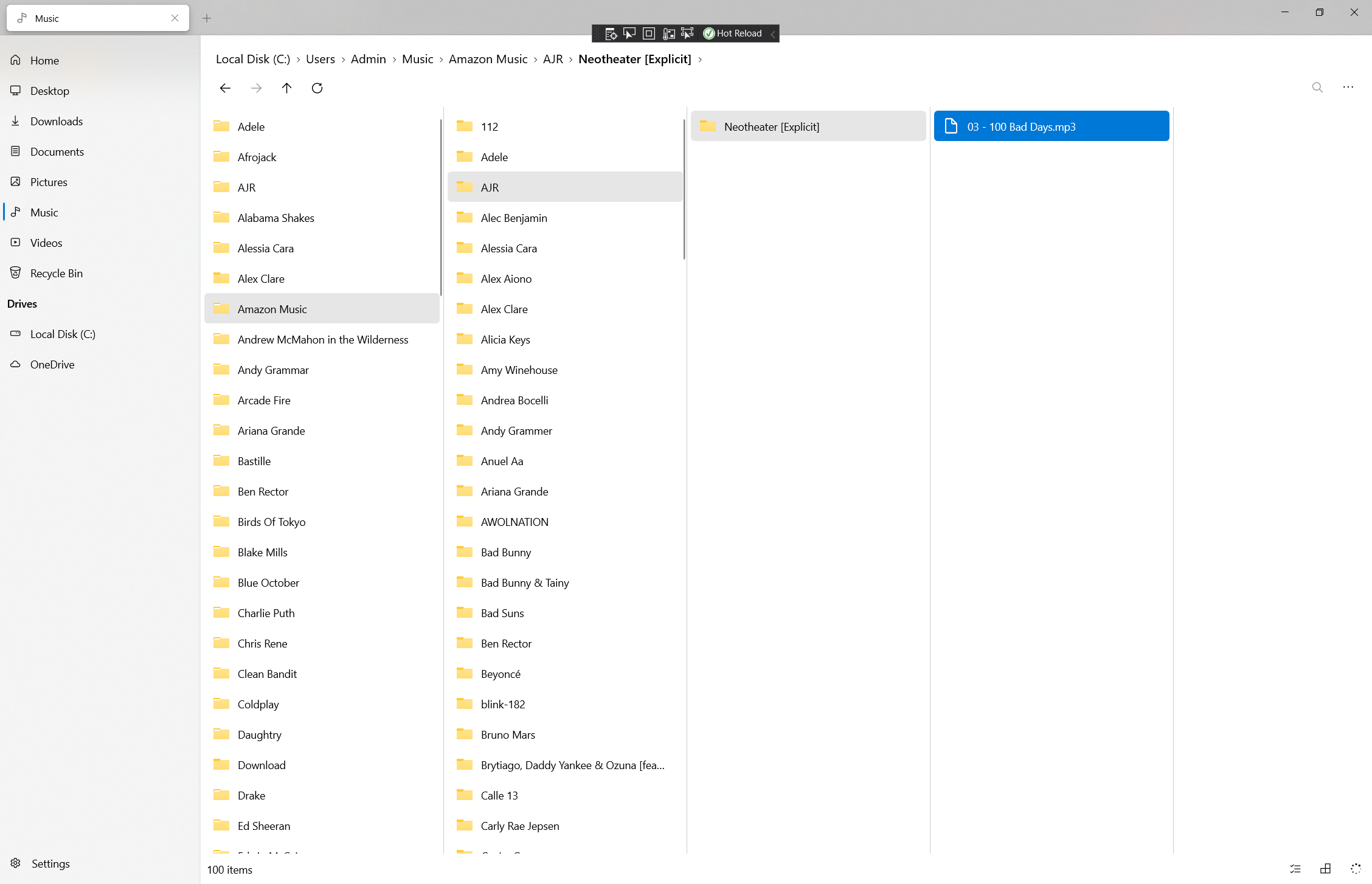Open the Coldplay folder
This screenshot has width=1372, height=884.
322,704
